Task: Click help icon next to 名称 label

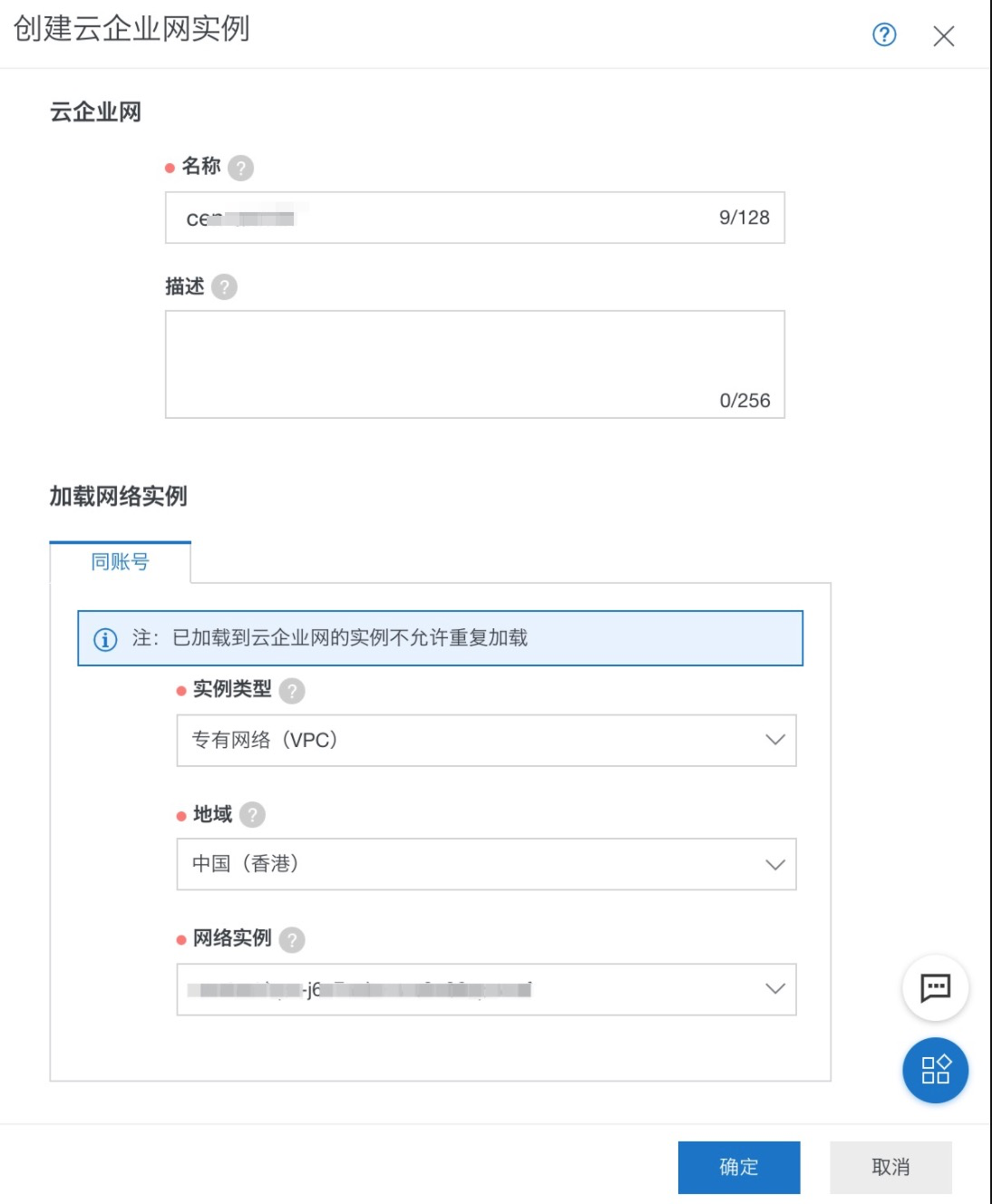Action: tap(241, 168)
